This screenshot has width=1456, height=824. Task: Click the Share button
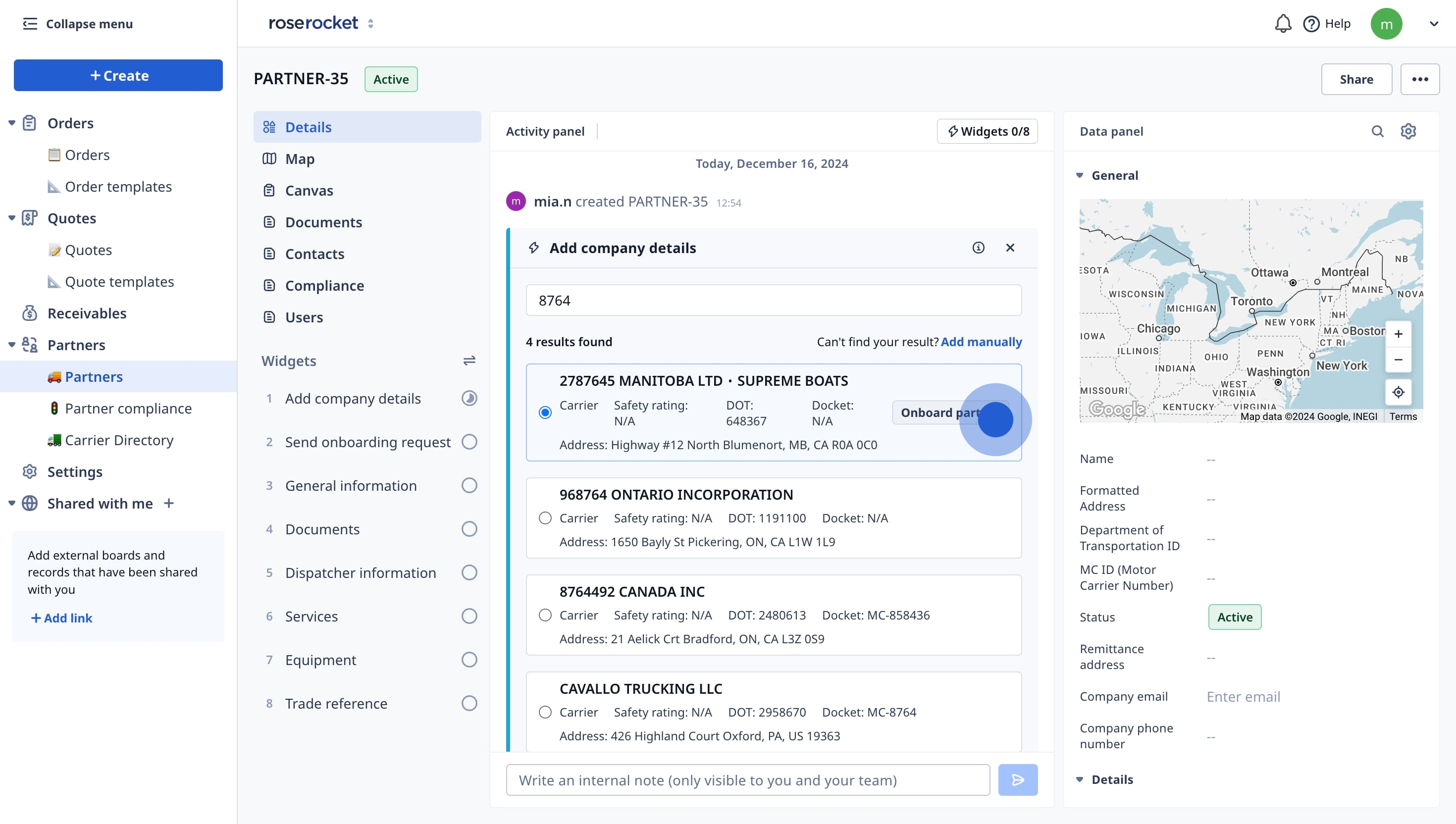click(1356, 79)
